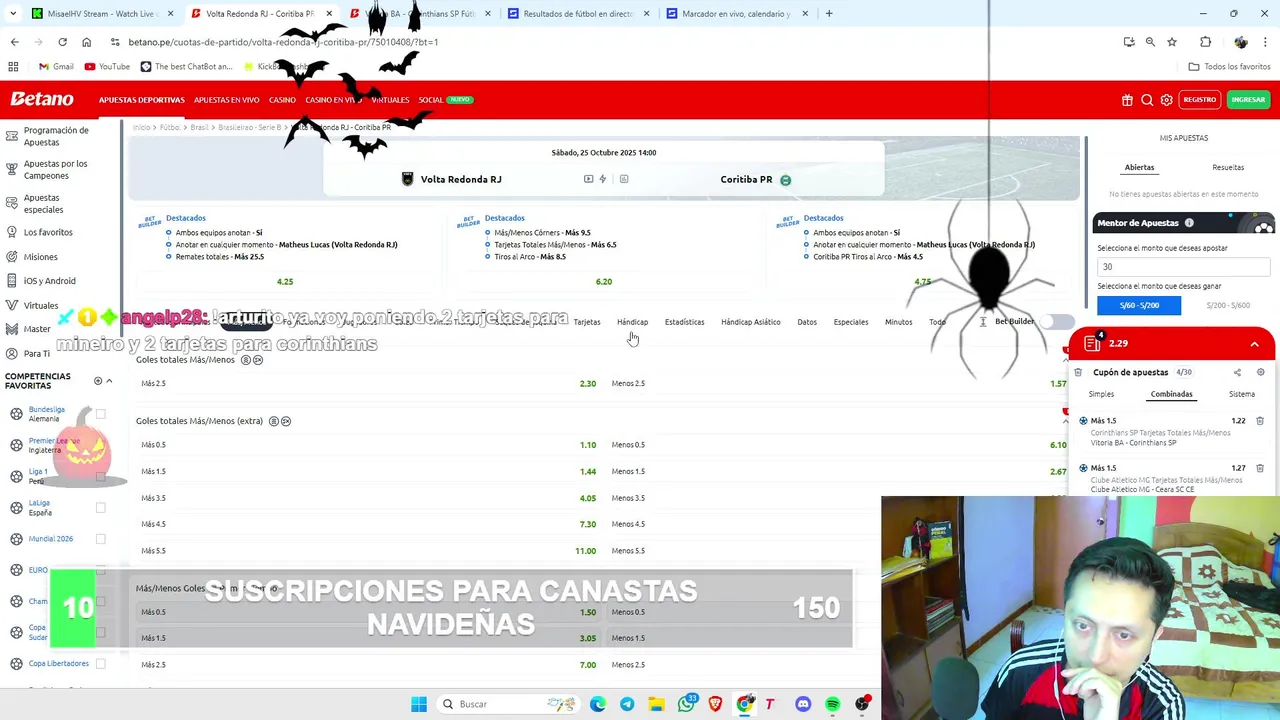Image resolution: width=1280 pixels, height=720 pixels.
Task: Open the Chrome apps grid in bookmarks bar
Action: pyautogui.click(x=13, y=66)
